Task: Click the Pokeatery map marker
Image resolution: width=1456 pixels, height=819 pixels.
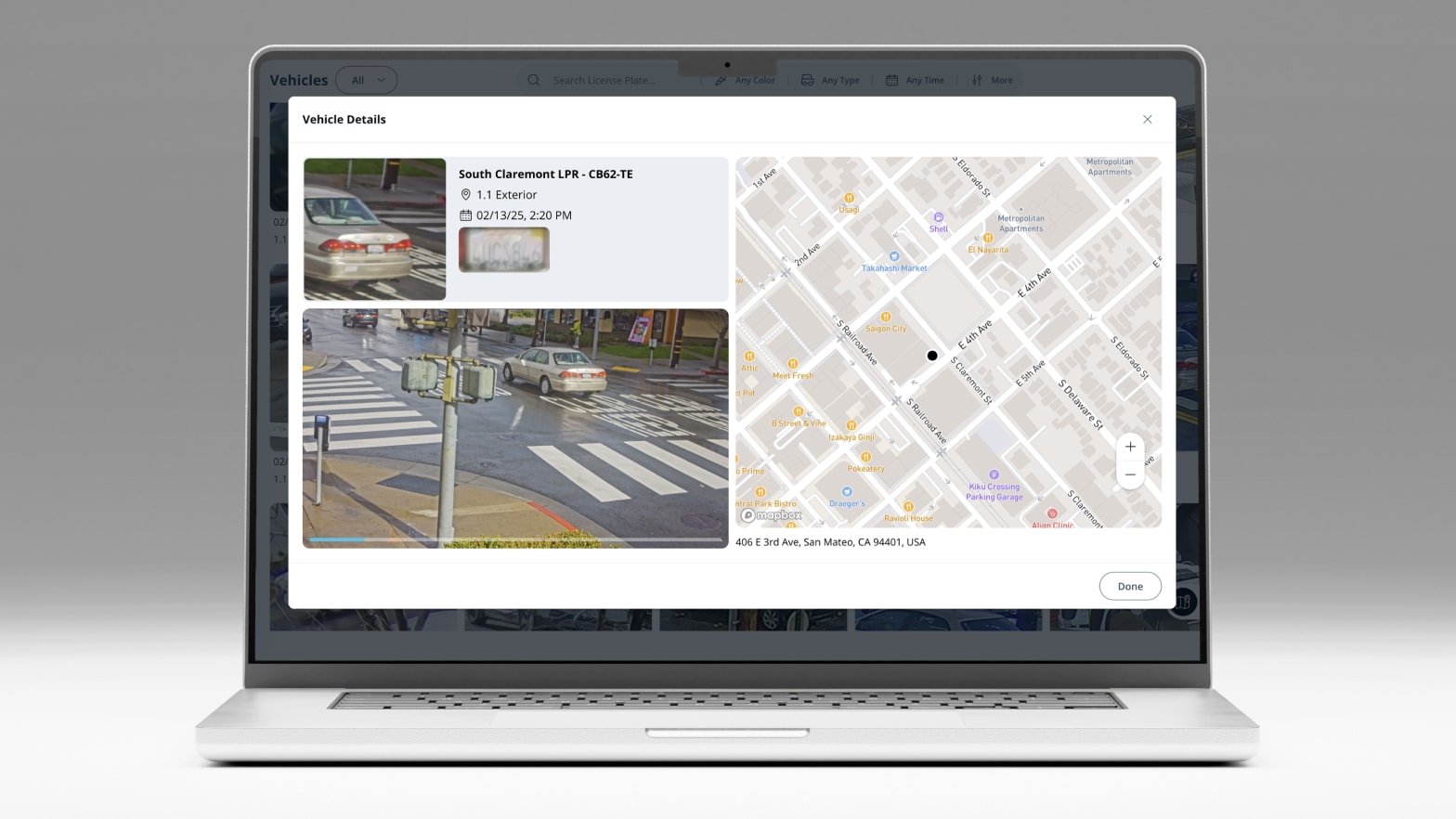Action: 865,457
